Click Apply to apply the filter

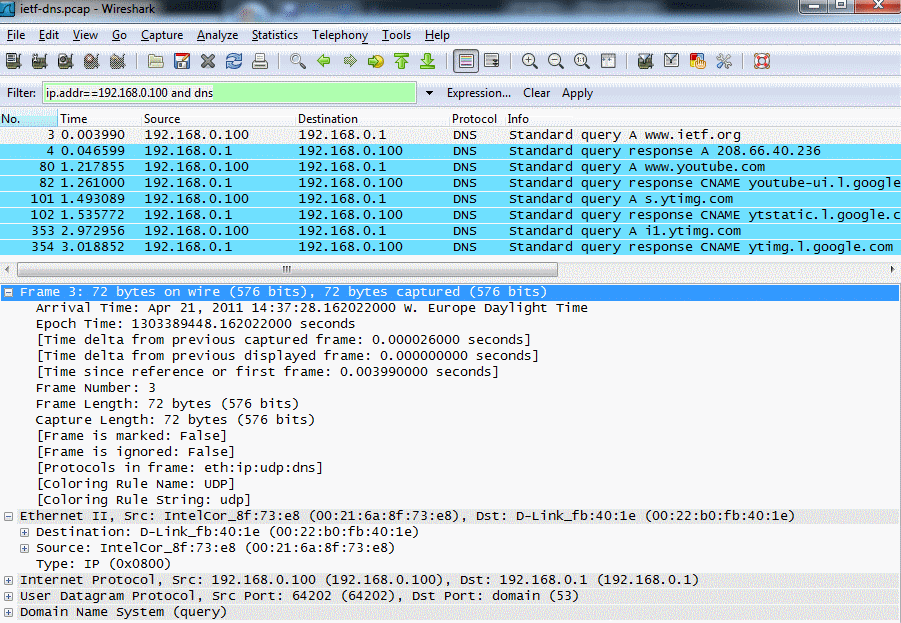[577, 93]
